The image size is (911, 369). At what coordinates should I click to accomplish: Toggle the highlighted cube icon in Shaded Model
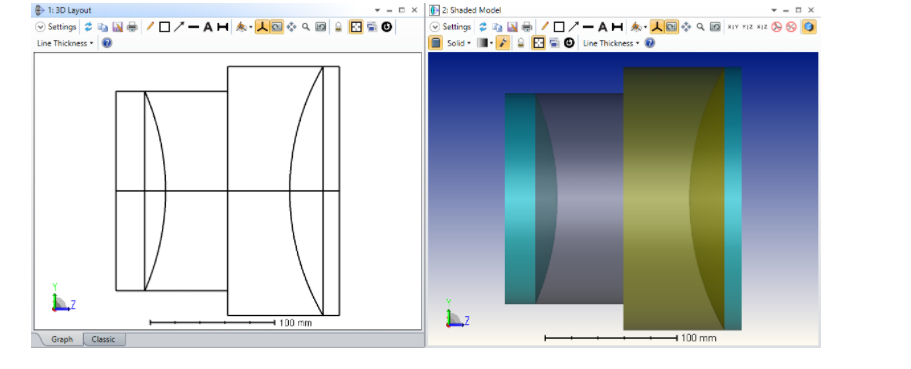(809, 27)
